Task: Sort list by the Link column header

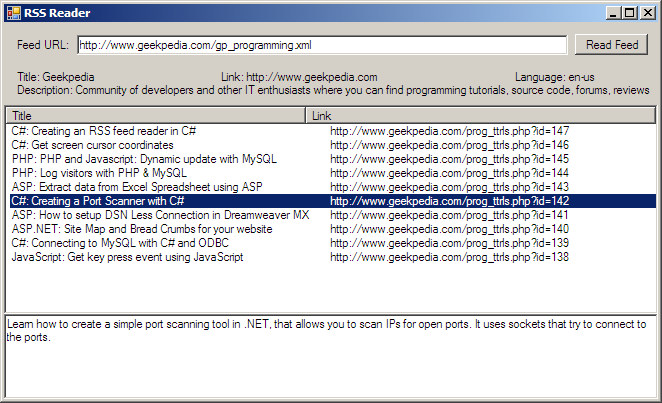Action: 480,116
